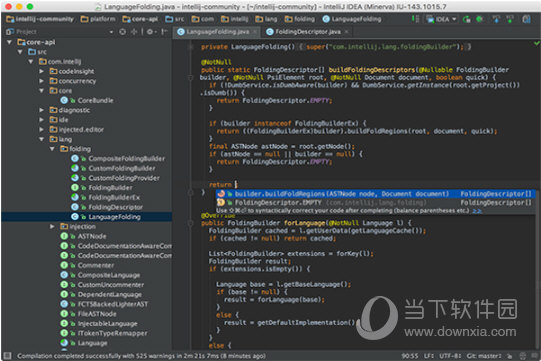Choose FoldingDescriptor.EMPTY completion suggestion
541x361 pixels.
coord(375,202)
